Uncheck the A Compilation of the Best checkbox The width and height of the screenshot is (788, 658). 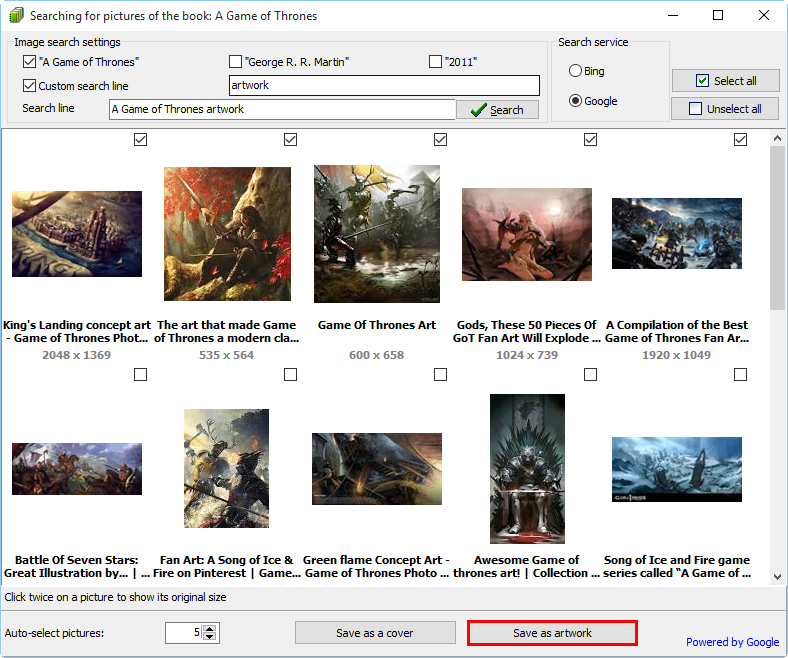(x=740, y=140)
